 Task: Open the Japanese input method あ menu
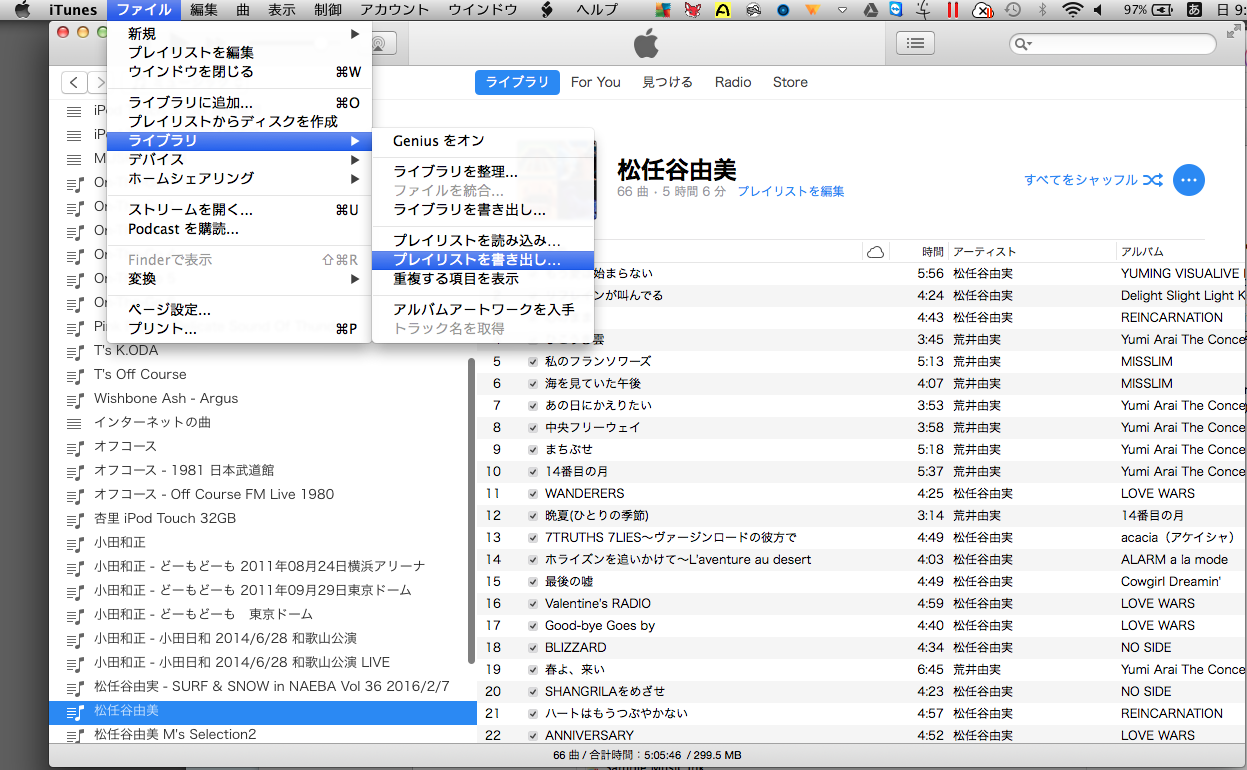coord(1194,10)
